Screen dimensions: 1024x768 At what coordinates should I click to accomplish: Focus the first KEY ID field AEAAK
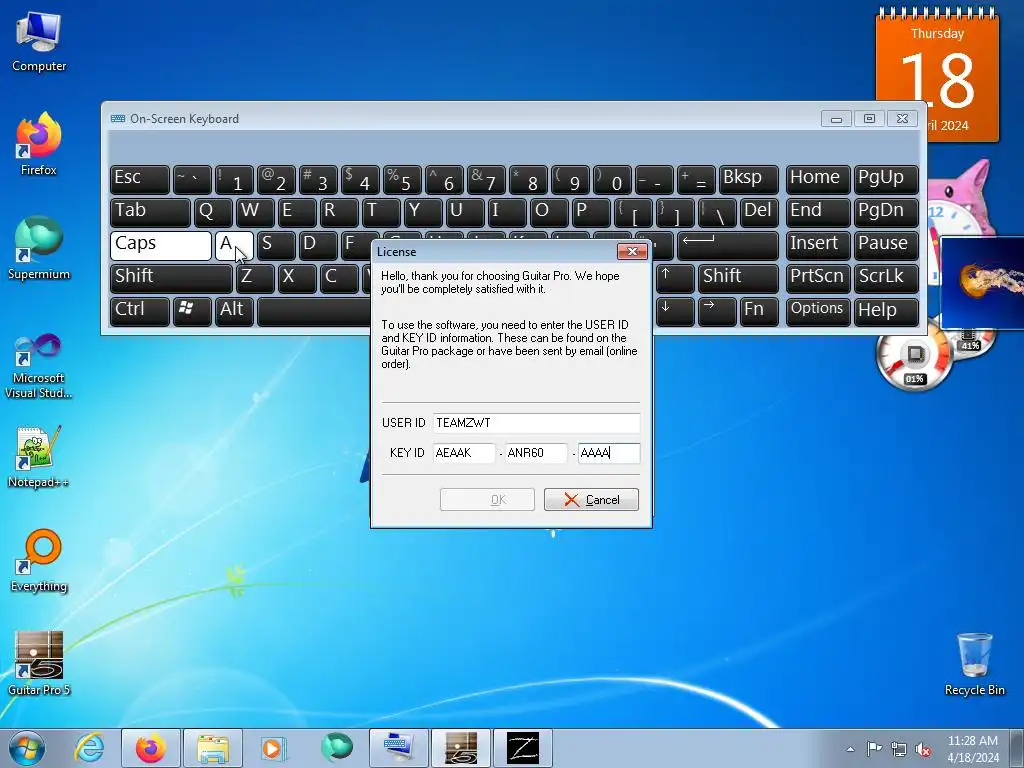[x=464, y=453]
